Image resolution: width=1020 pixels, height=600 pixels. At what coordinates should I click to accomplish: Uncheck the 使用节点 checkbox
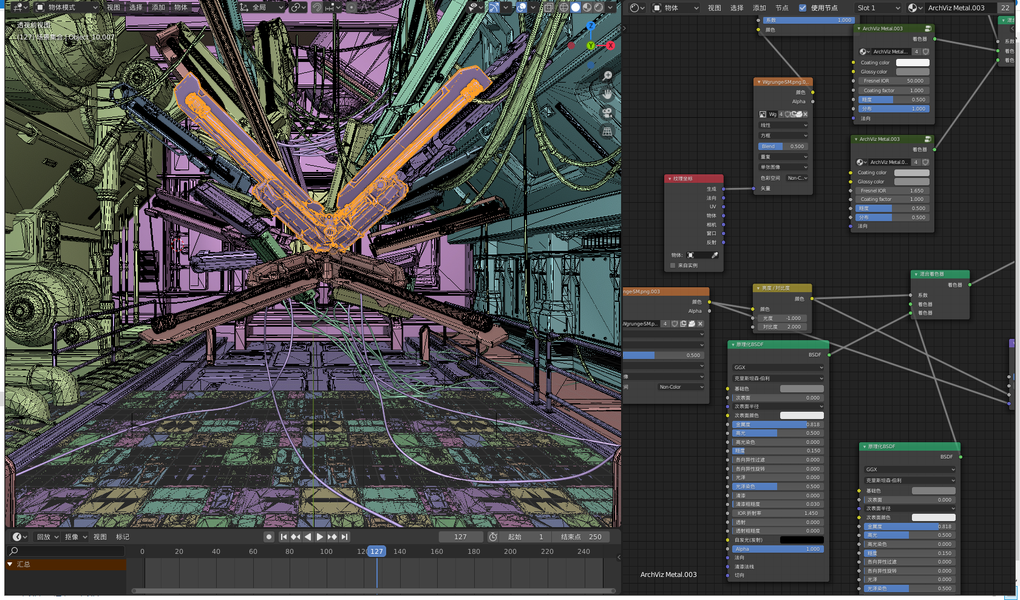(x=803, y=8)
